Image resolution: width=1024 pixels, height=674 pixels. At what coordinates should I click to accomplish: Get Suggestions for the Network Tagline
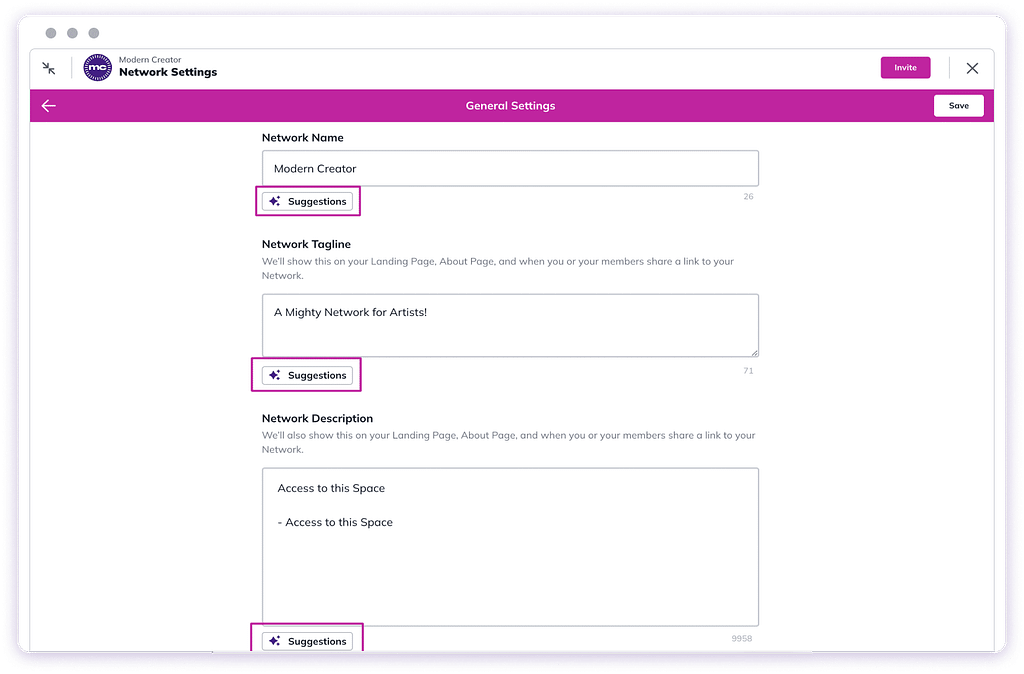click(x=308, y=375)
